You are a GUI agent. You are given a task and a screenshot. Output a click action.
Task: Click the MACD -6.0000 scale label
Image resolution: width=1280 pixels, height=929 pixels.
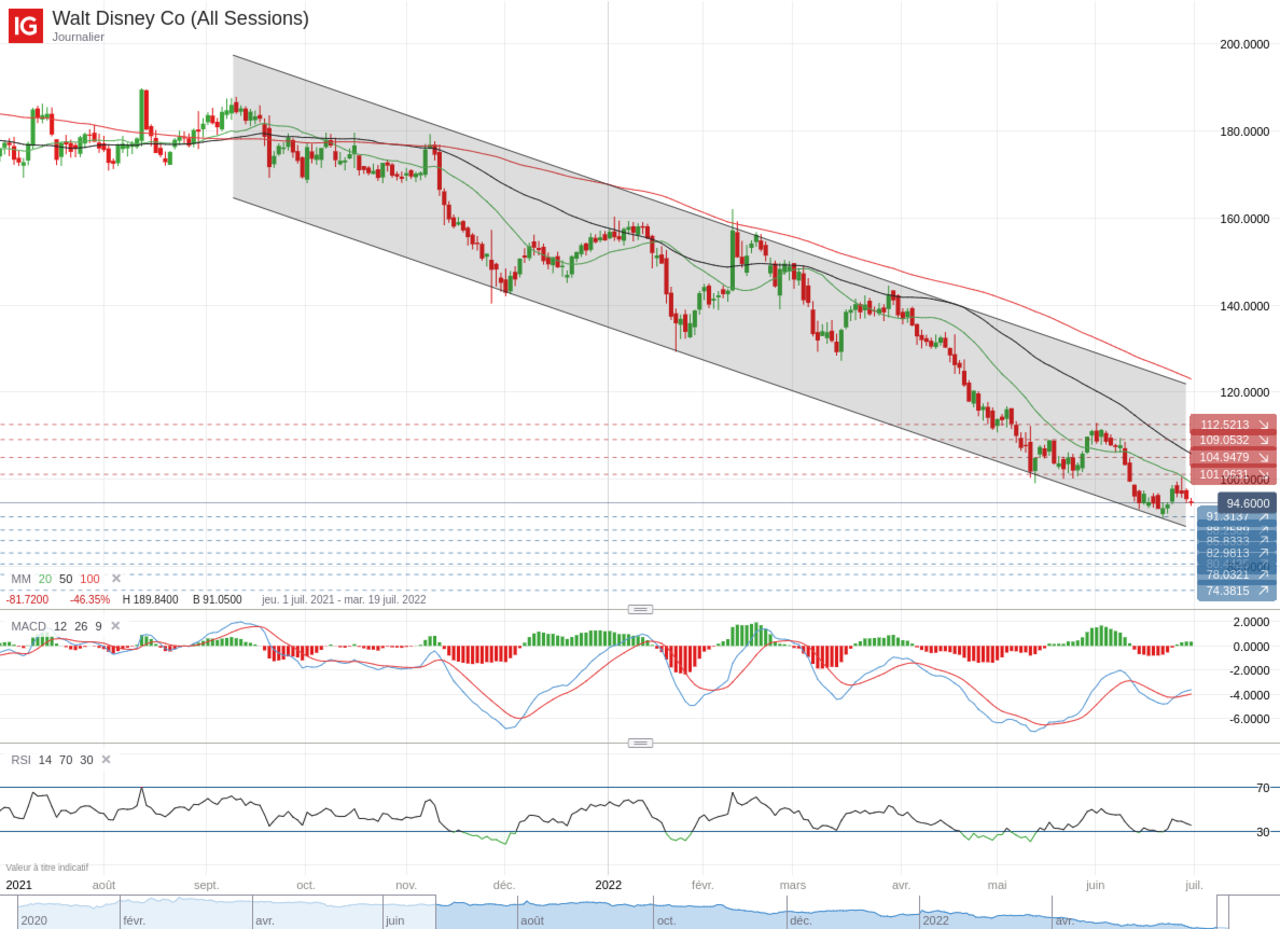pos(1248,719)
